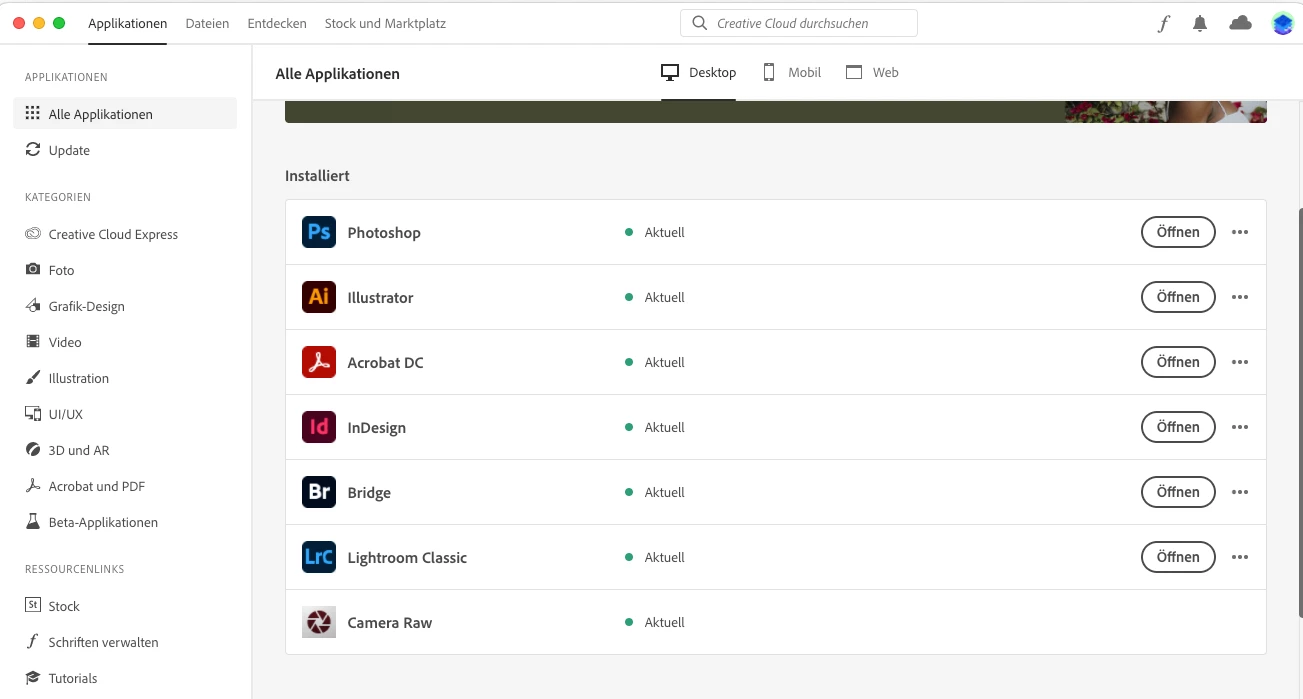Click the Illustrator app icon
Viewport: 1303px width, 699px height.
(319, 297)
